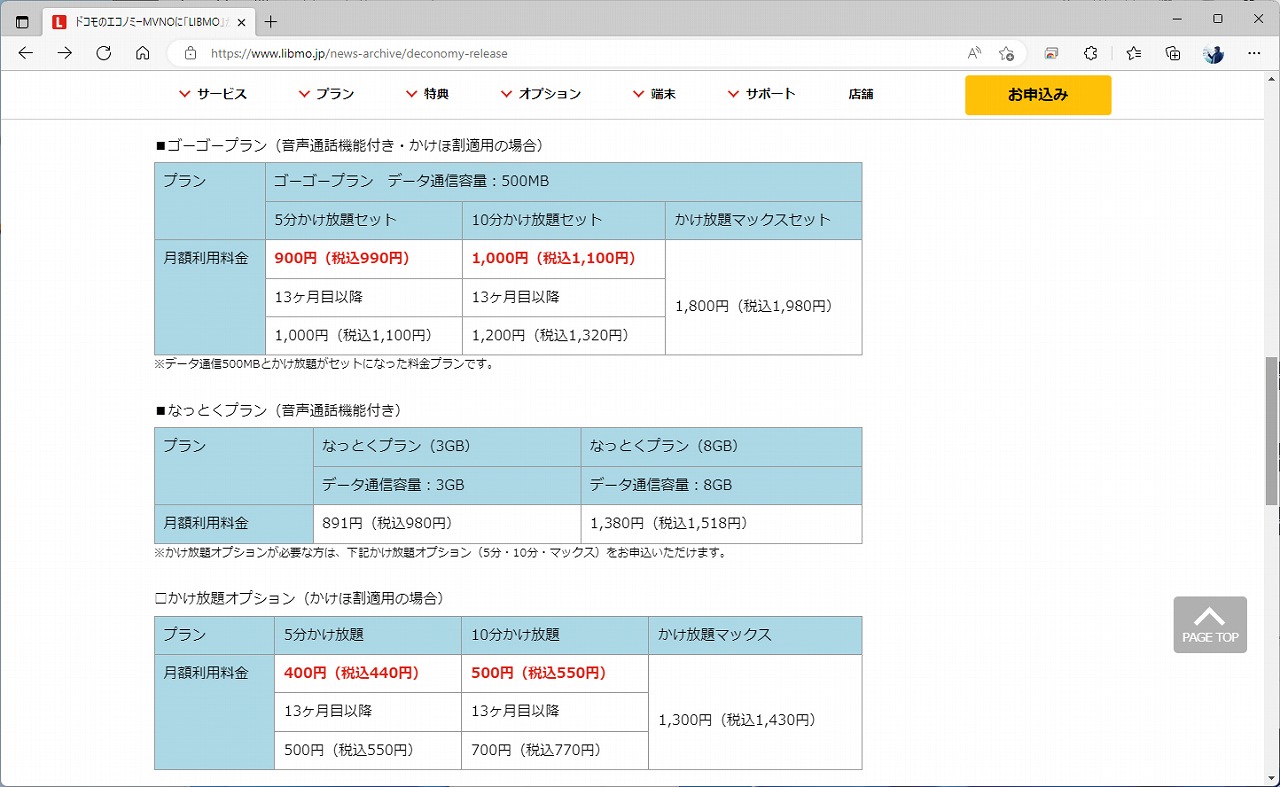
Task: Click the なっとくプラン（3GB） header cell
Action: 447,447
